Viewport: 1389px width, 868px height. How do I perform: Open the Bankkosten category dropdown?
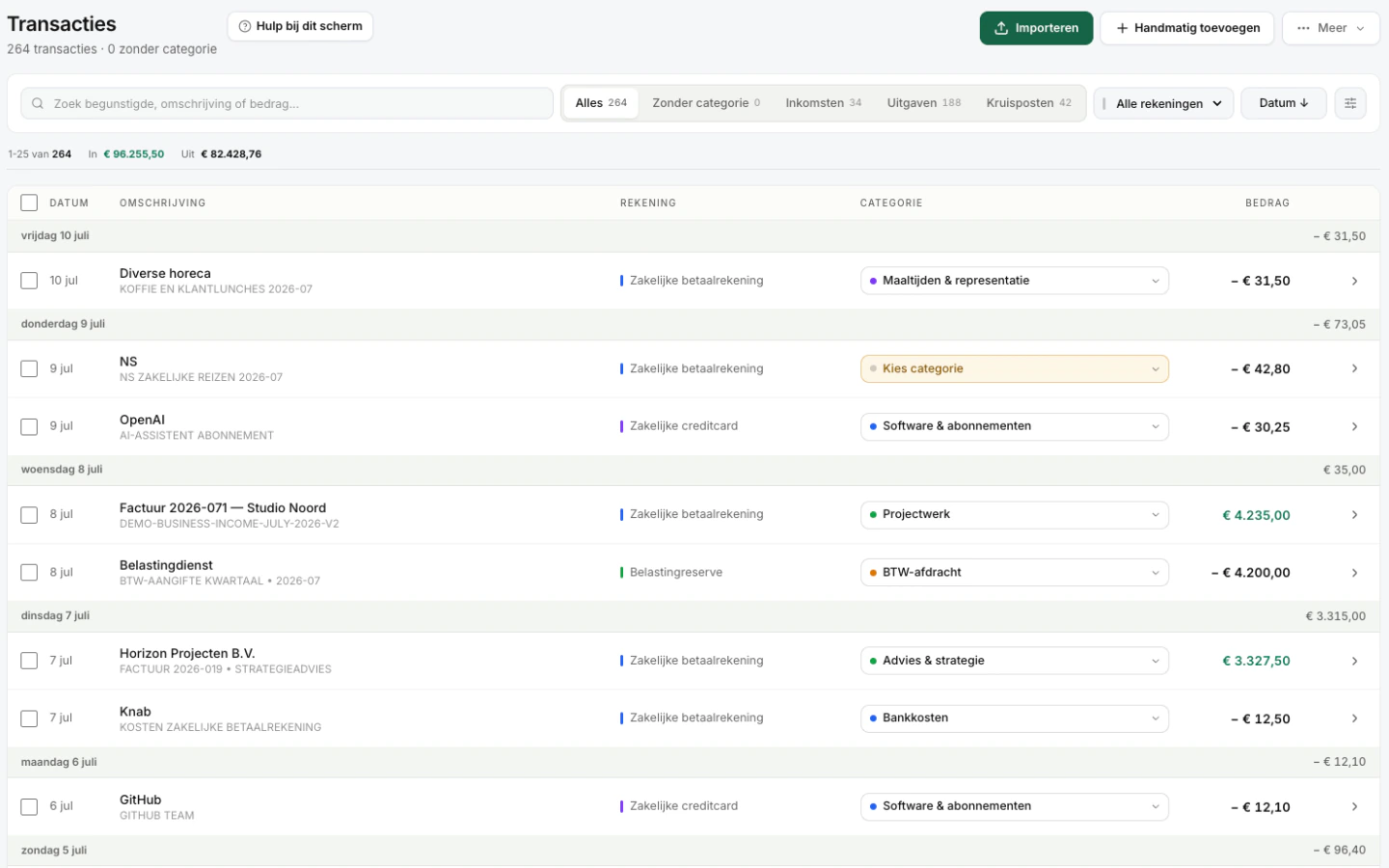(x=1014, y=719)
